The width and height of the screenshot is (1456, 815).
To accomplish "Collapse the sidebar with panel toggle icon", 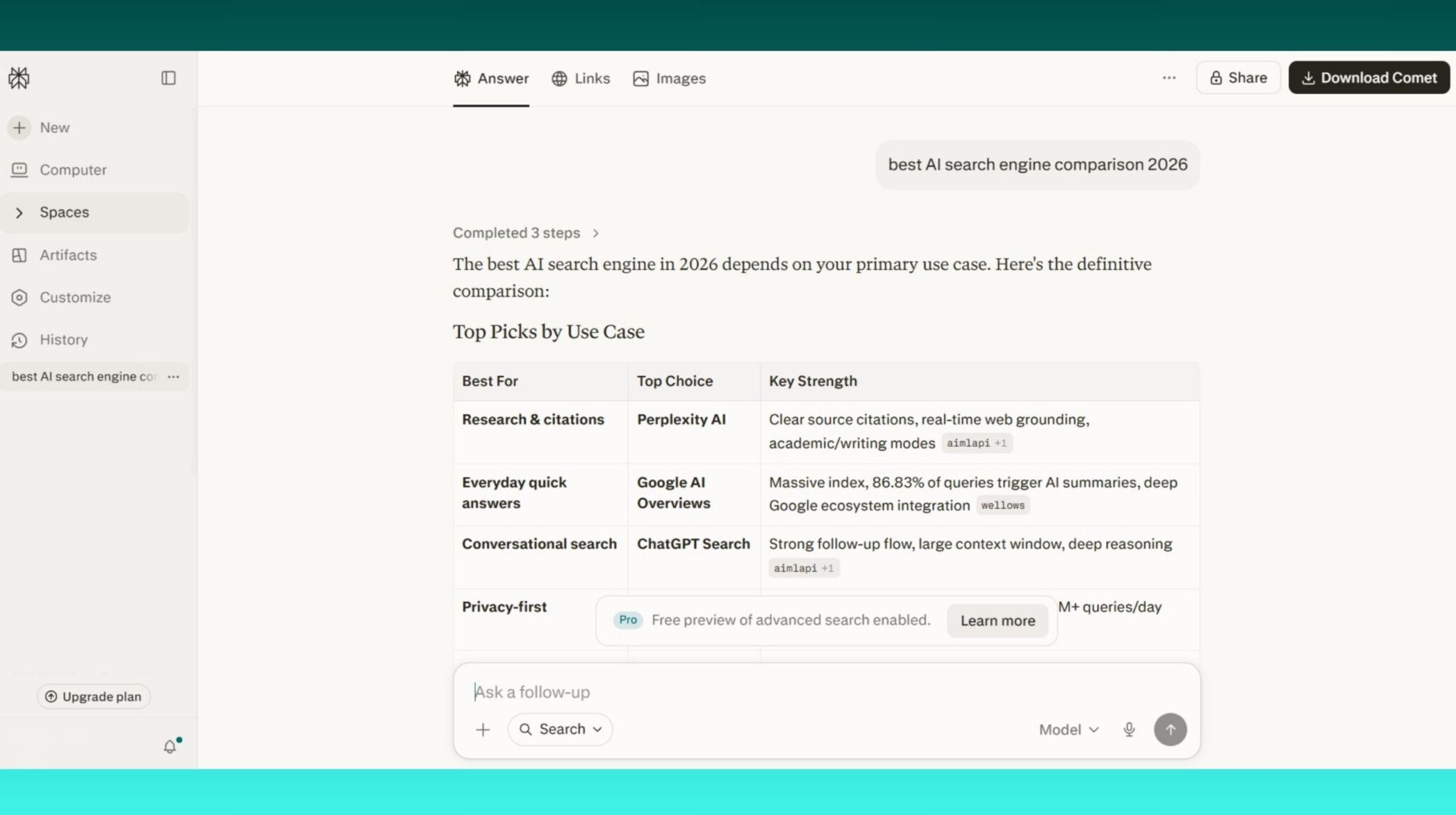I will click(168, 78).
